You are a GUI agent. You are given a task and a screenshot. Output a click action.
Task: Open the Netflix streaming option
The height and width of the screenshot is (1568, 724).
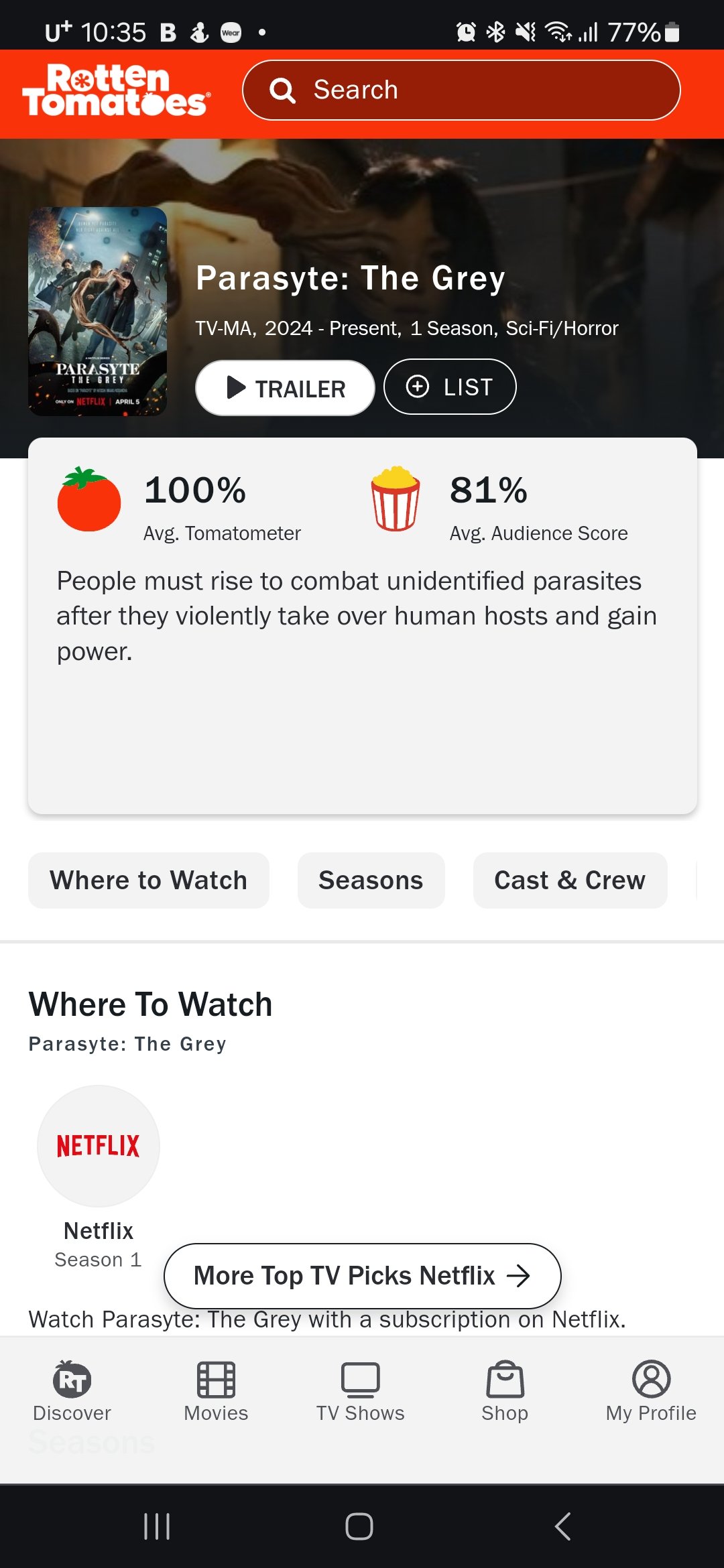click(x=99, y=1147)
